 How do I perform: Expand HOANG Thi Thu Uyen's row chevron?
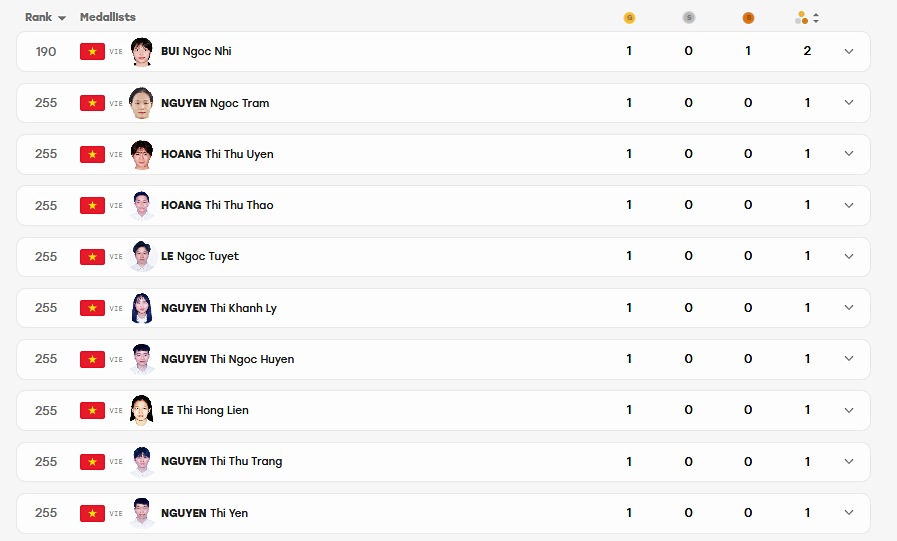(849, 154)
